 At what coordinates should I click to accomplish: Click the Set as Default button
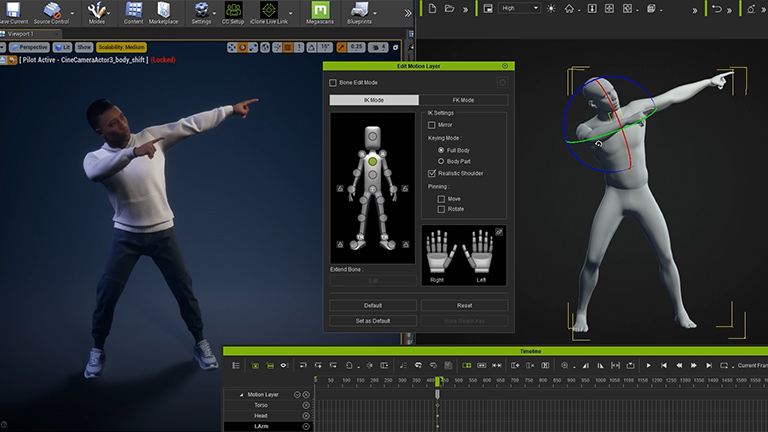coord(373,321)
